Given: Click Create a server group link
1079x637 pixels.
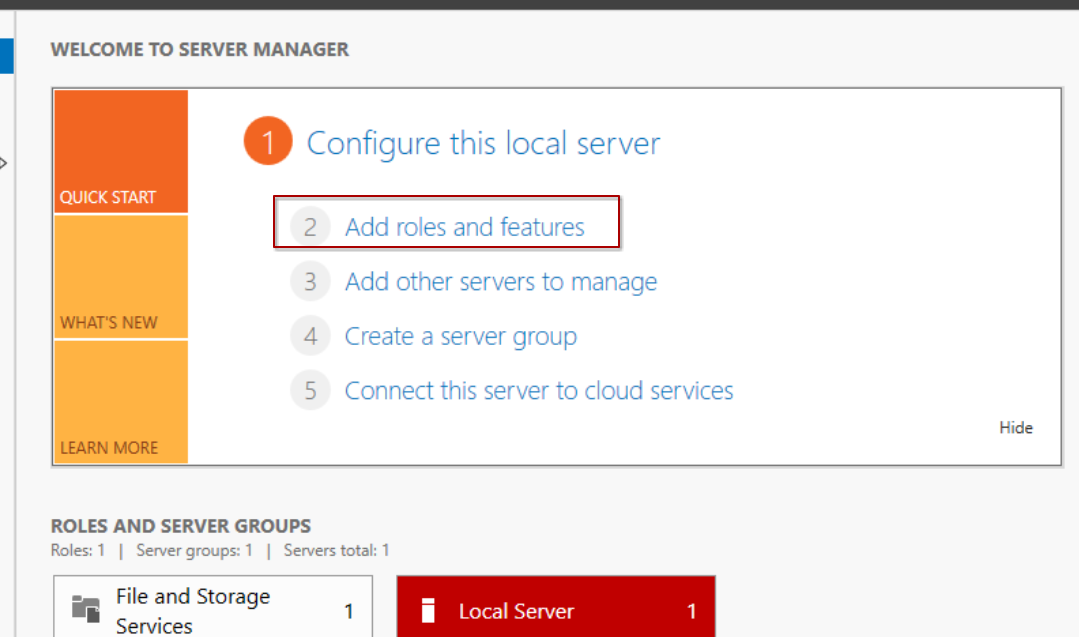Looking at the screenshot, I should pyautogui.click(x=461, y=337).
